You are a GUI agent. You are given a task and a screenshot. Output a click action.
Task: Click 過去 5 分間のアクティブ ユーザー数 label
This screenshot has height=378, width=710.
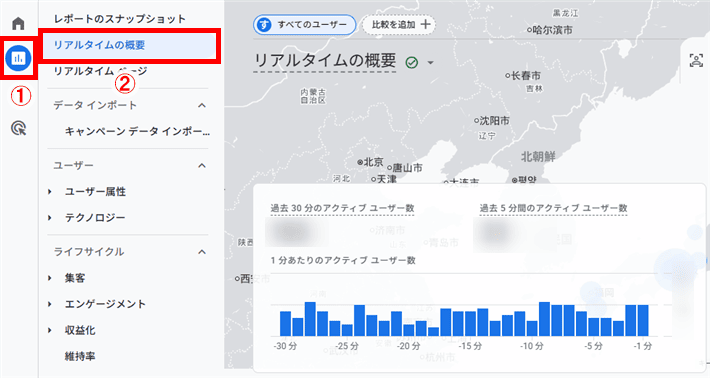coord(553,208)
